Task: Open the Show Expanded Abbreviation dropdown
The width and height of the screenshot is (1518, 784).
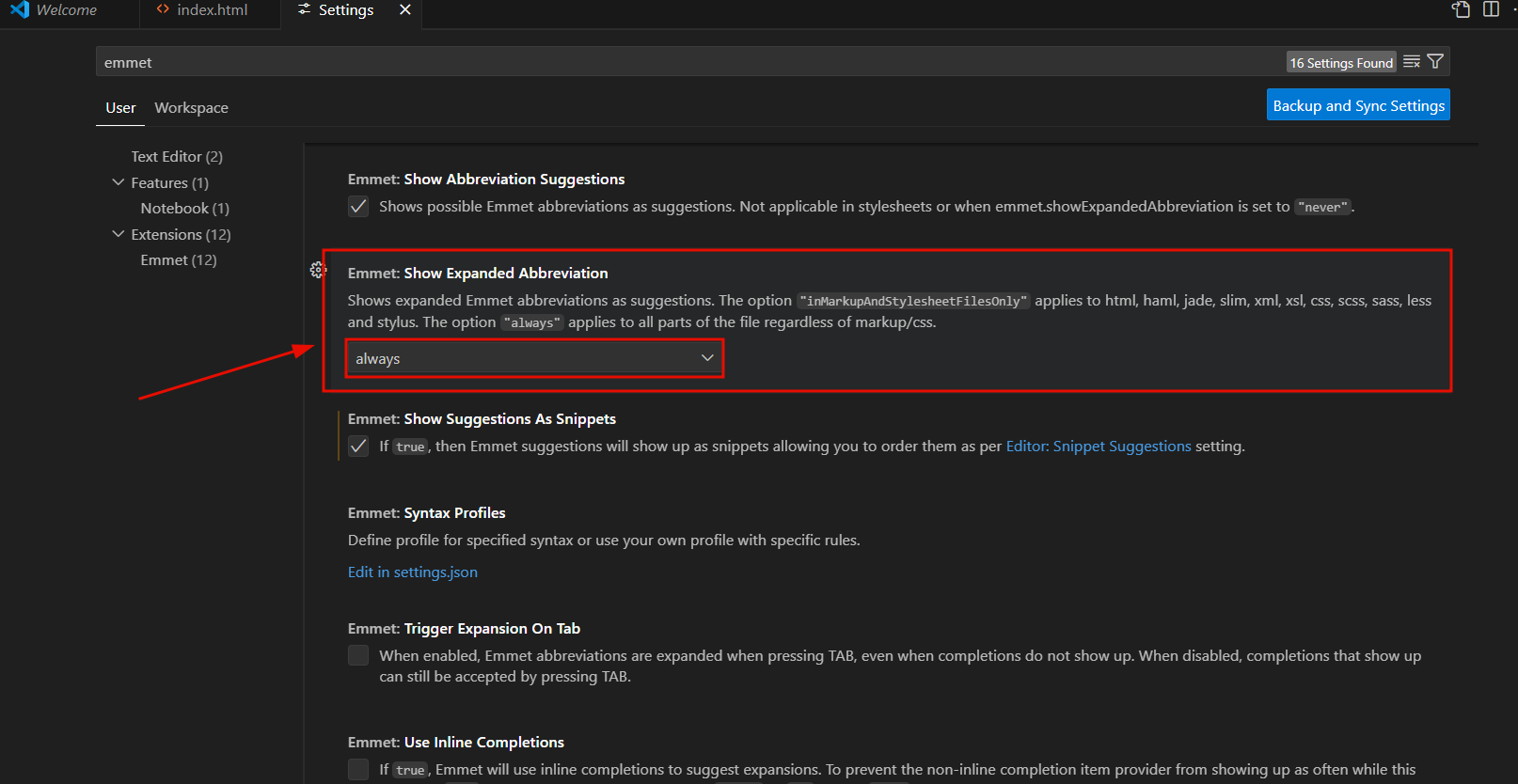Action: (x=534, y=358)
